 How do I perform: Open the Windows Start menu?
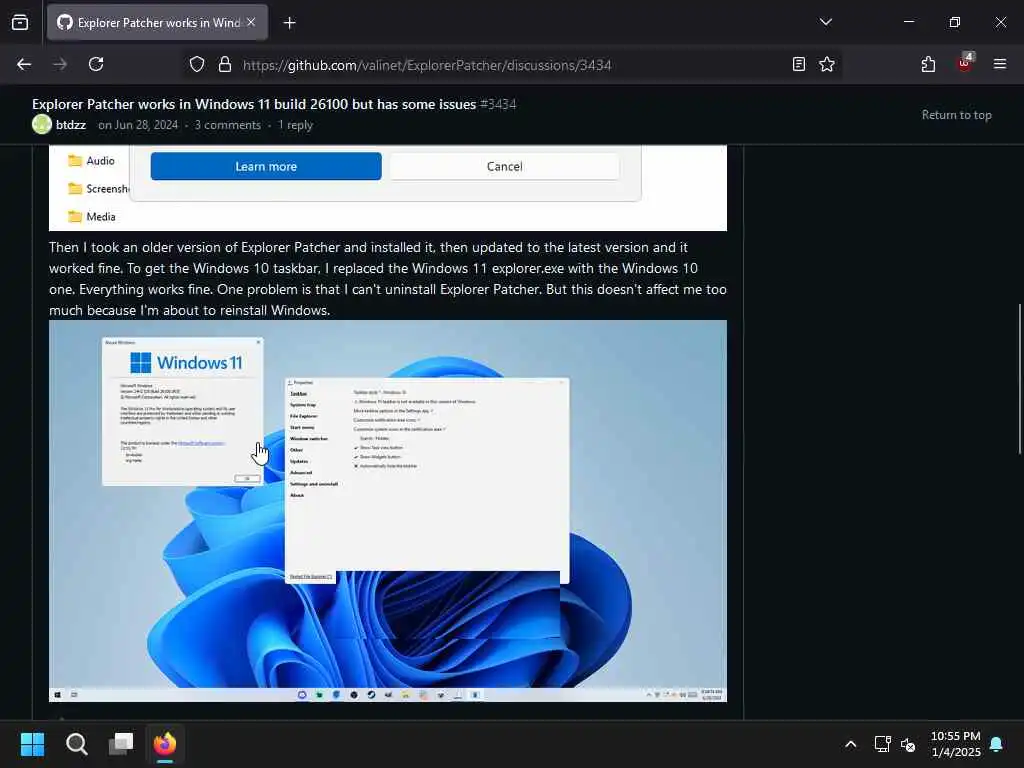pos(32,744)
